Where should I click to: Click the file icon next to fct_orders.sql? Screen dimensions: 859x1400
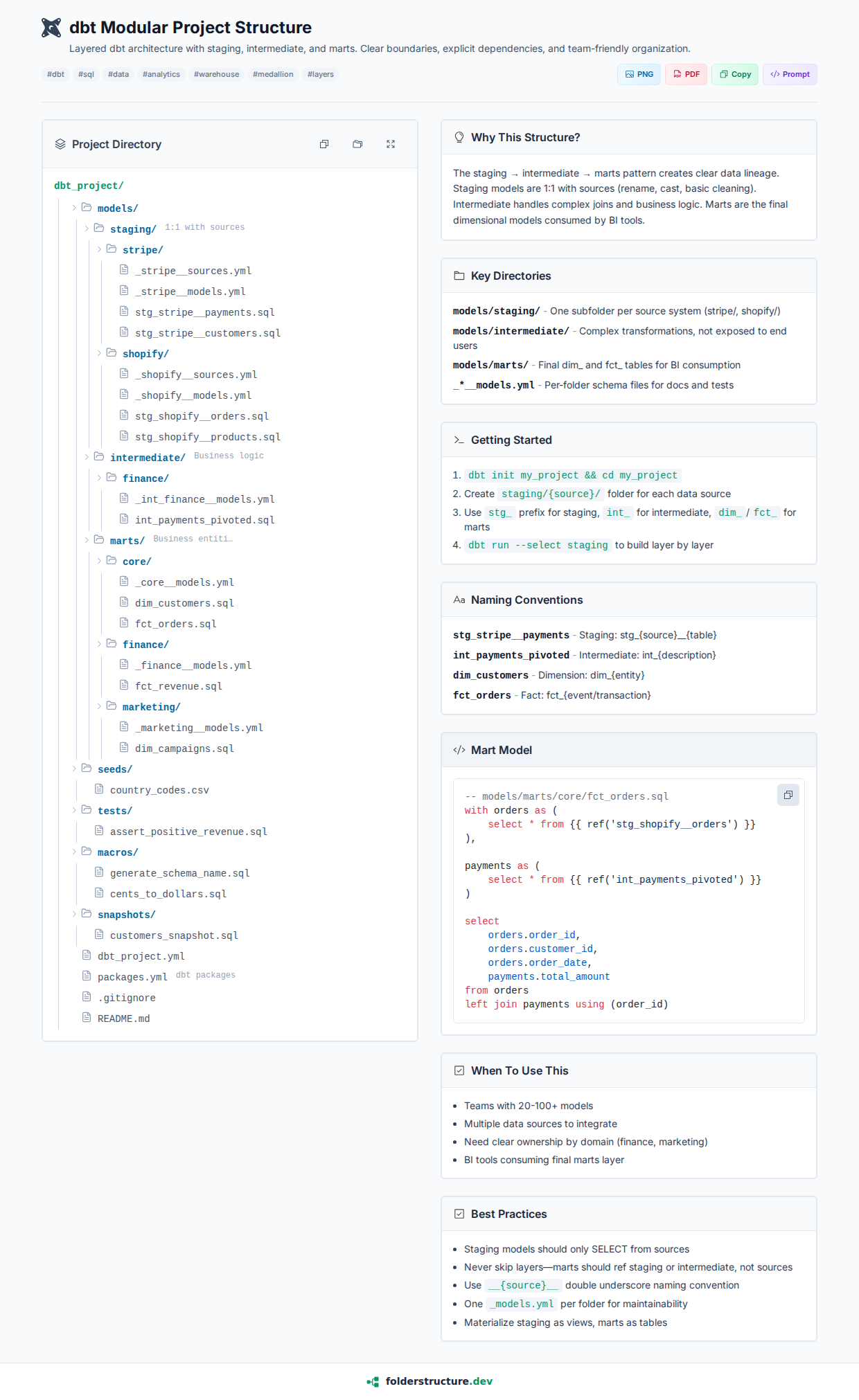(124, 623)
